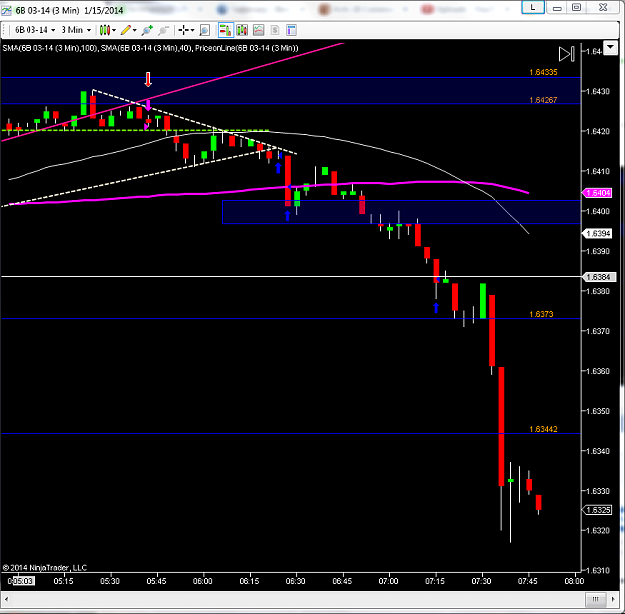625x614 pixels.
Task: Select the pencil drawing tools icon
Action: (x=126, y=30)
